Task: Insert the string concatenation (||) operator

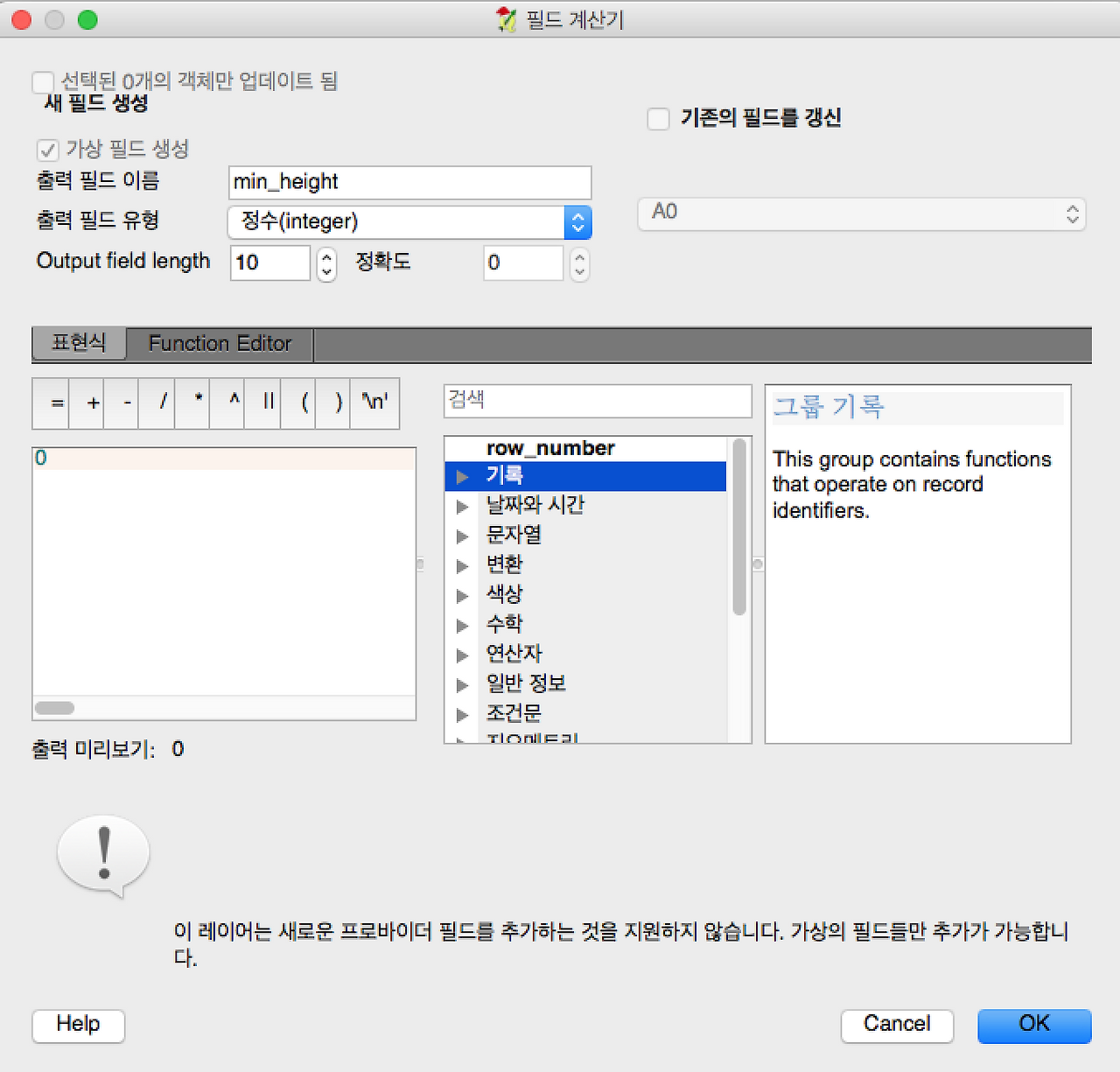Action: [262, 403]
